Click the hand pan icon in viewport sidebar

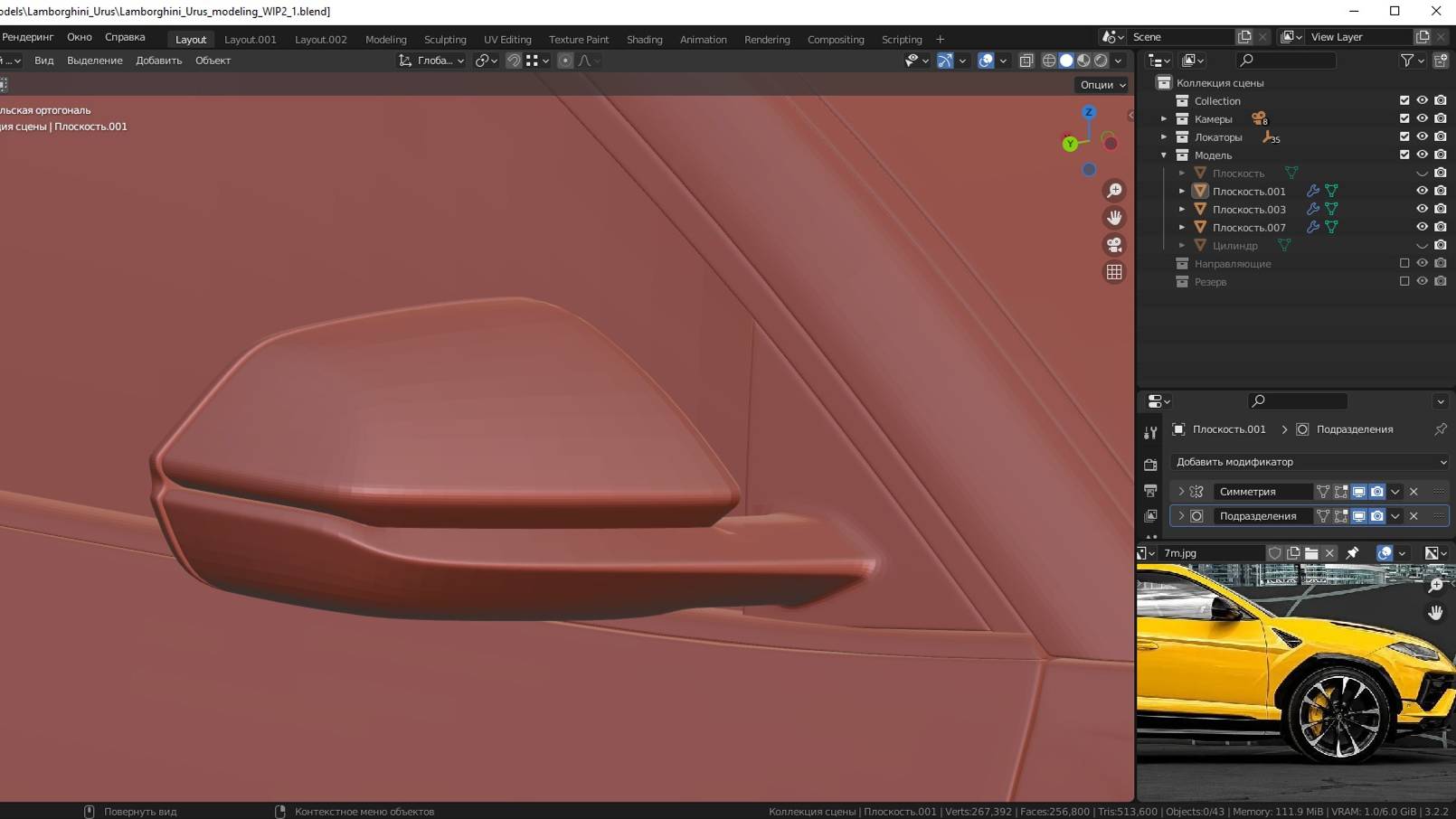point(1114,217)
